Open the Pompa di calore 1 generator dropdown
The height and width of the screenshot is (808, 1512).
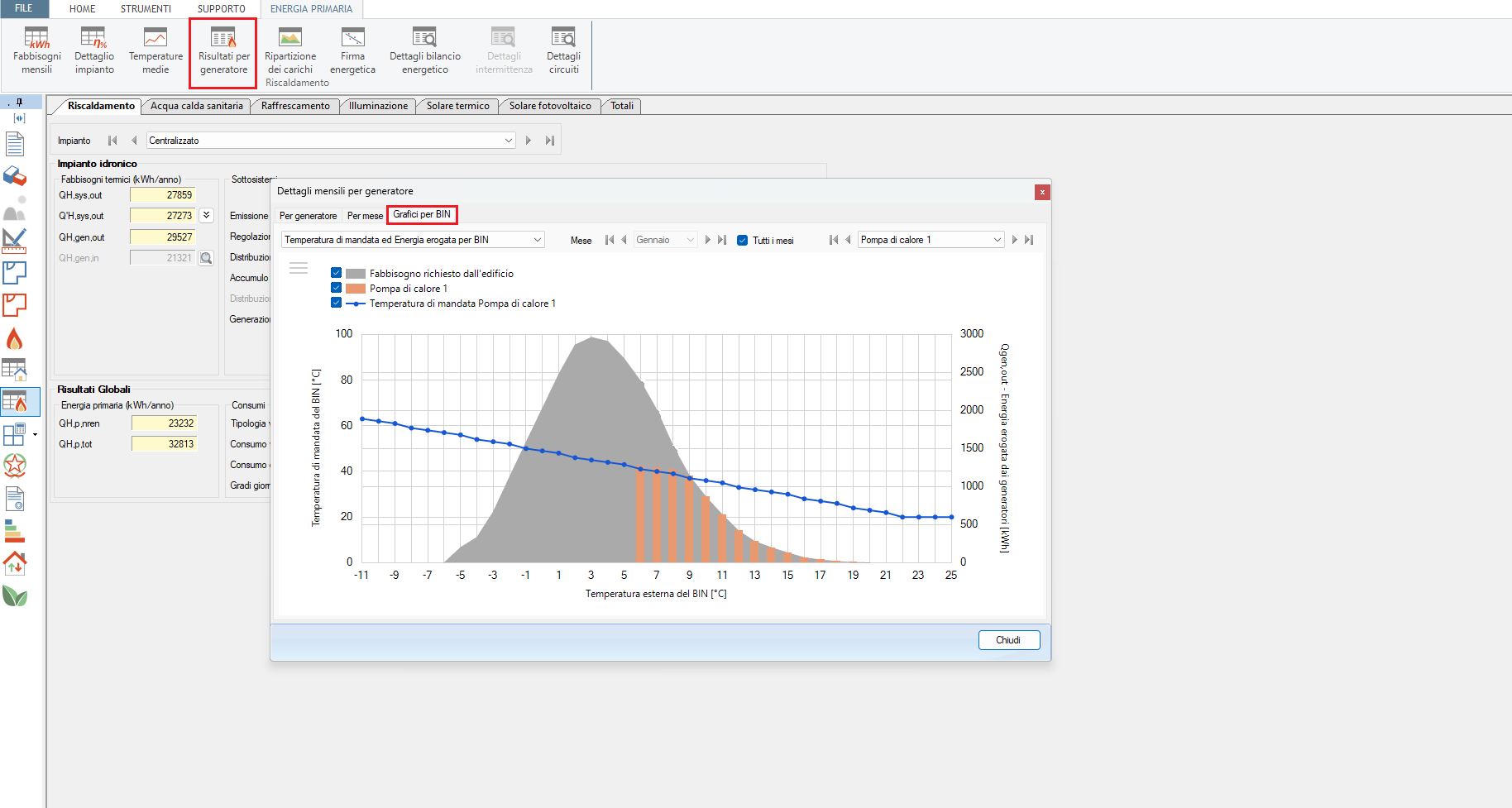(x=931, y=240)
